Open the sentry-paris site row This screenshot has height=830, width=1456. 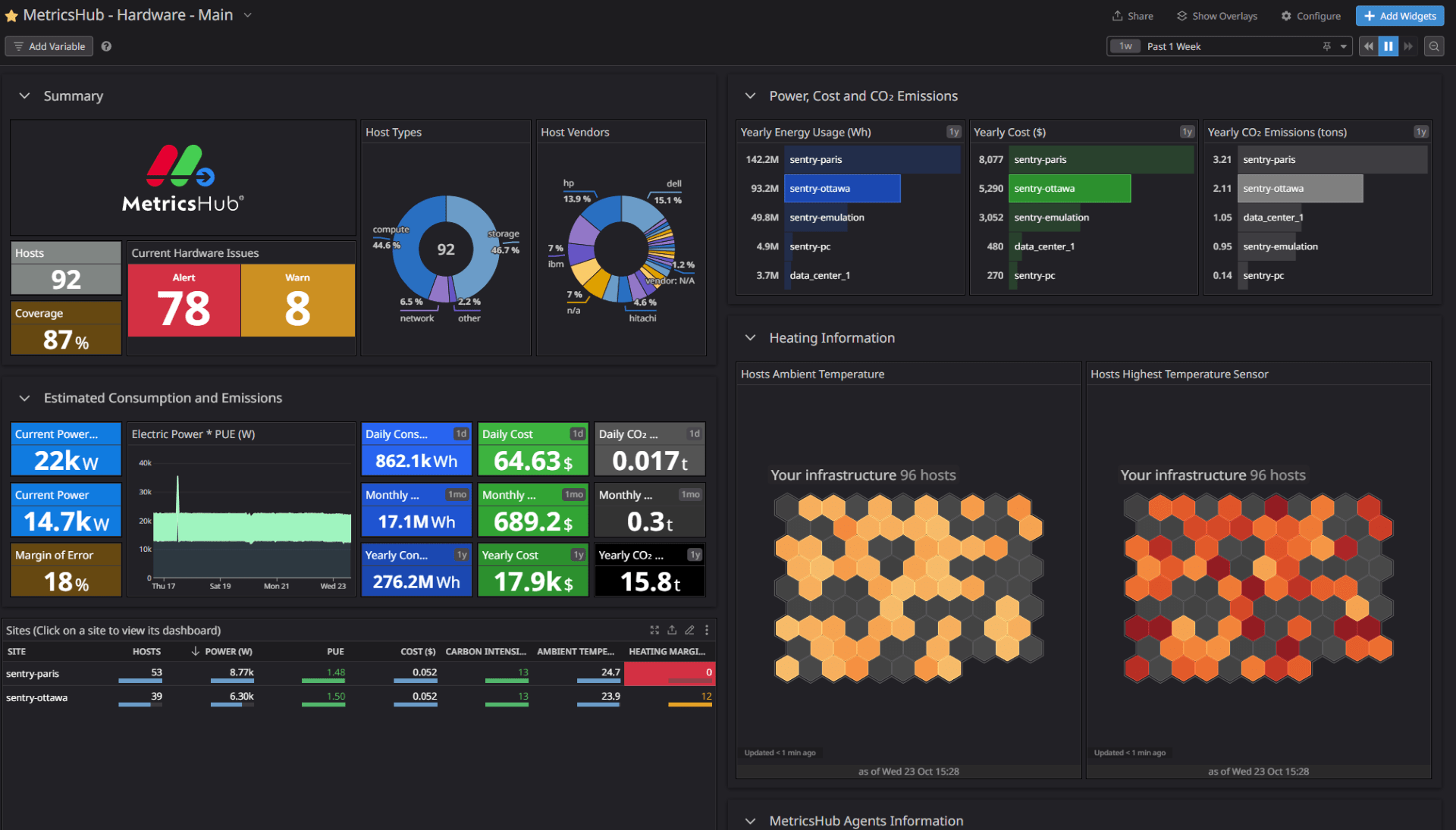click(358, 673)
